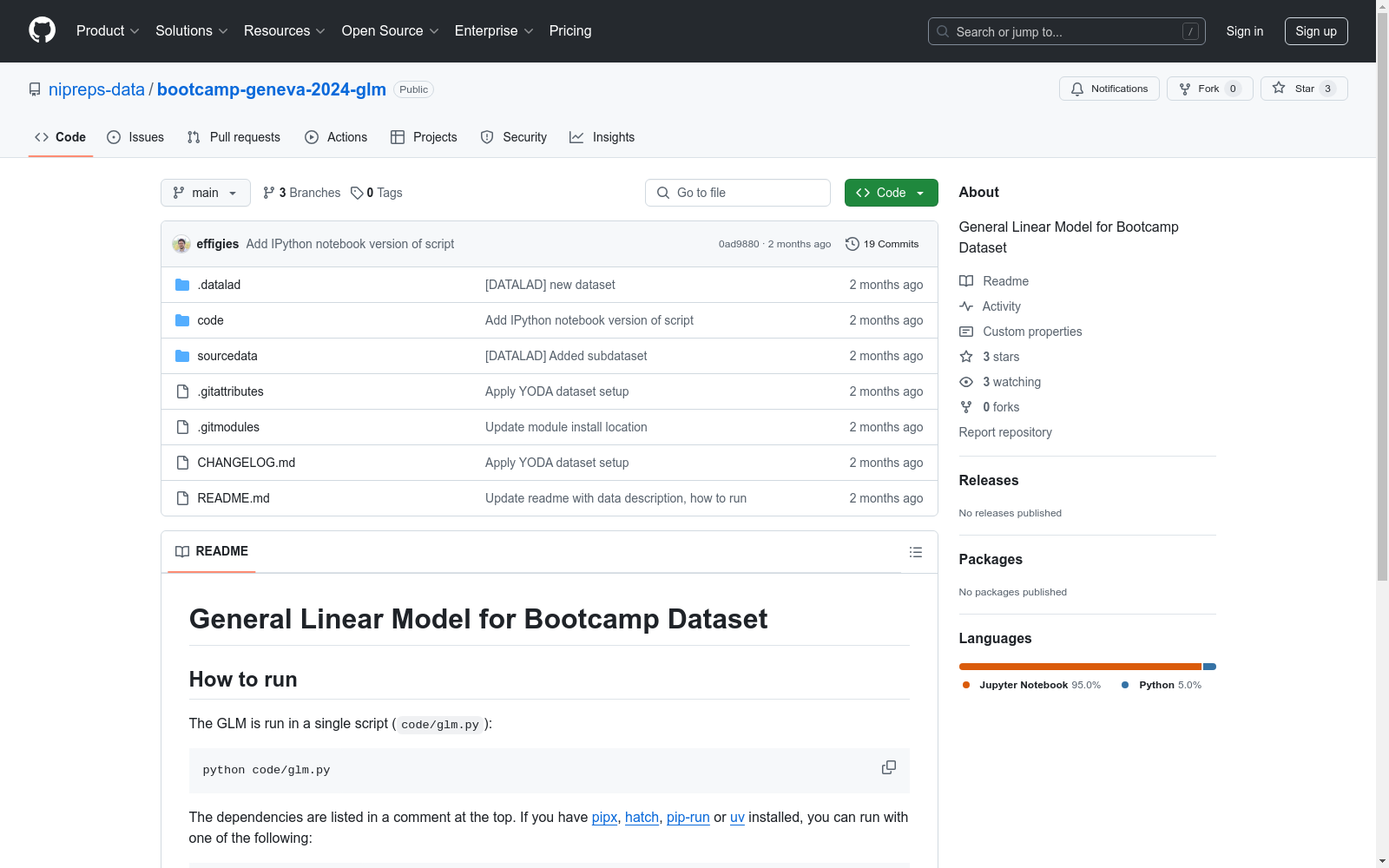
Task: Click the commit history clock icon
Action: click(x=852, y=244)
